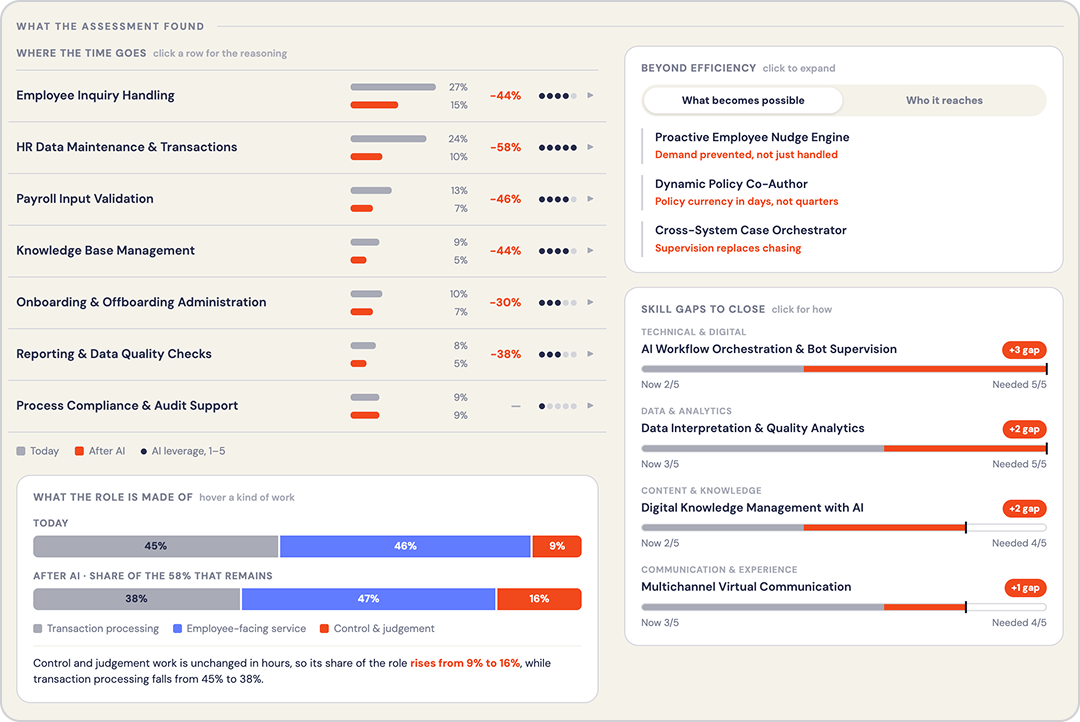
Task: Click the Employee Inquiry Handling label
Action: click(95, 96)
